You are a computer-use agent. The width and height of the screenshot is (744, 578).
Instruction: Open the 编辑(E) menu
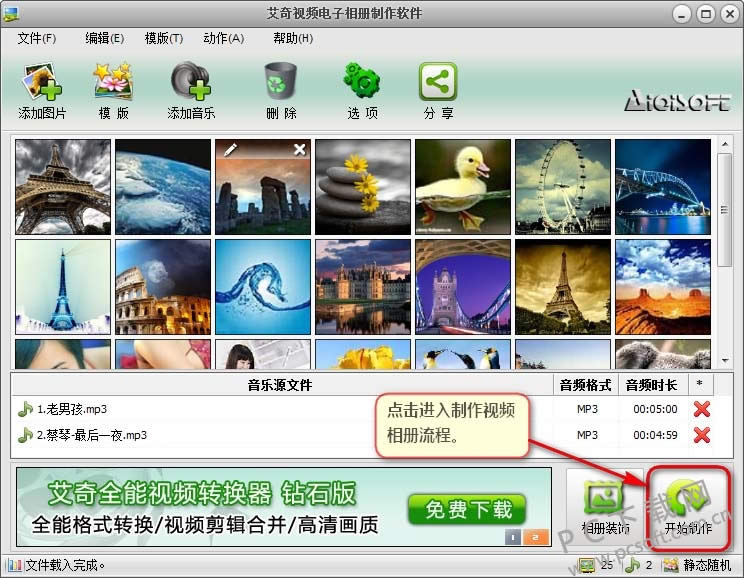click(x=104, y=38)
